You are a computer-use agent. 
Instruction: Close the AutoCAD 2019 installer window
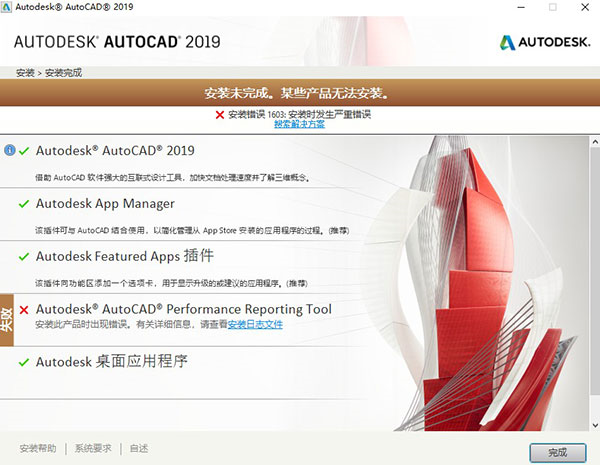pos(585,7)
